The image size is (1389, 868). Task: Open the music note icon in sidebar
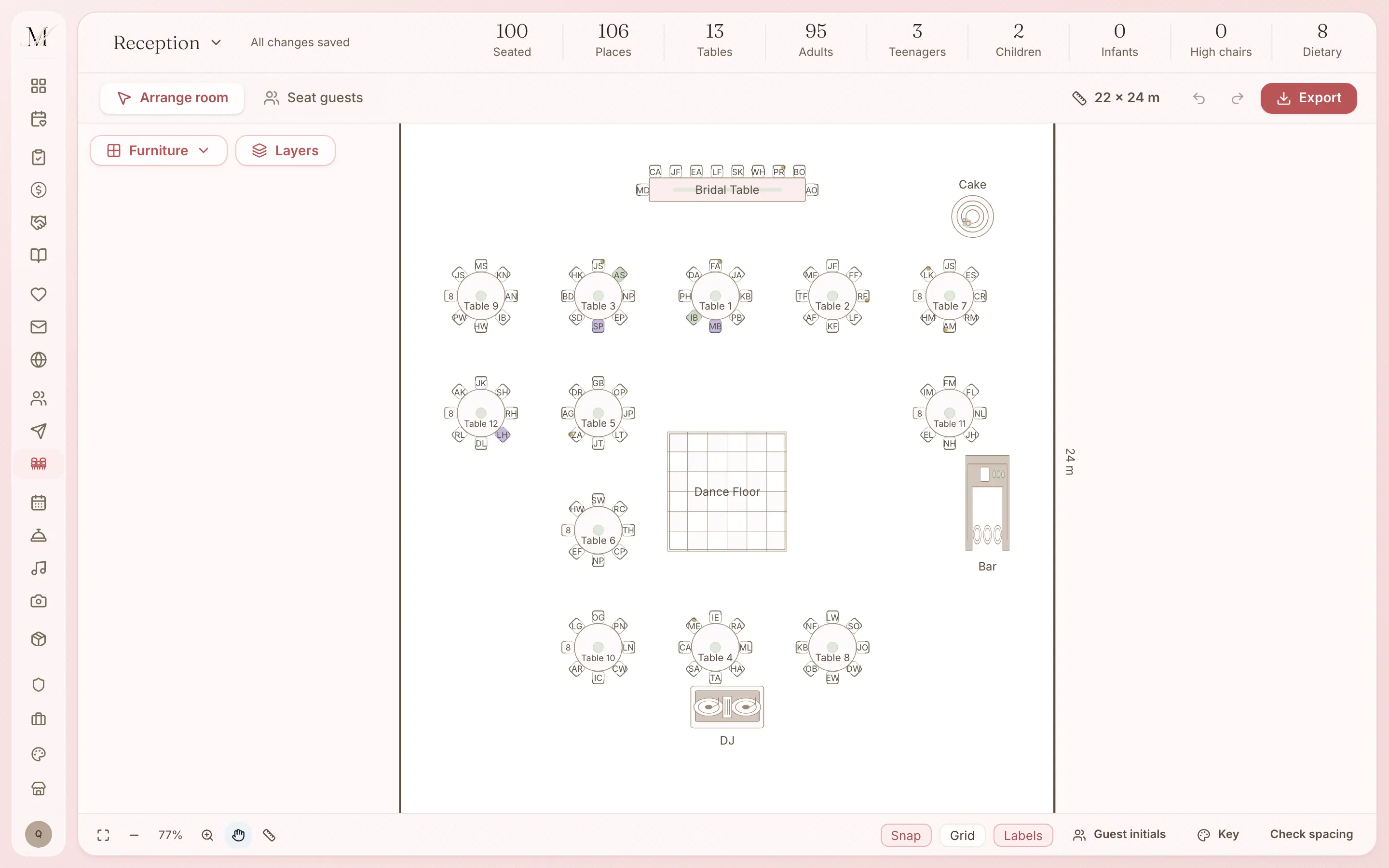(x=39, y=568)
